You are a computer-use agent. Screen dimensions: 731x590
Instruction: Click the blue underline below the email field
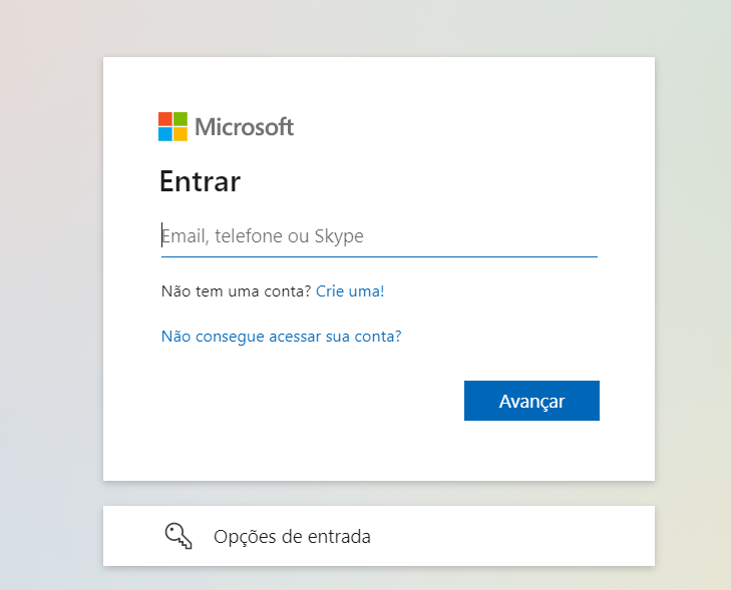coord(379,257)
